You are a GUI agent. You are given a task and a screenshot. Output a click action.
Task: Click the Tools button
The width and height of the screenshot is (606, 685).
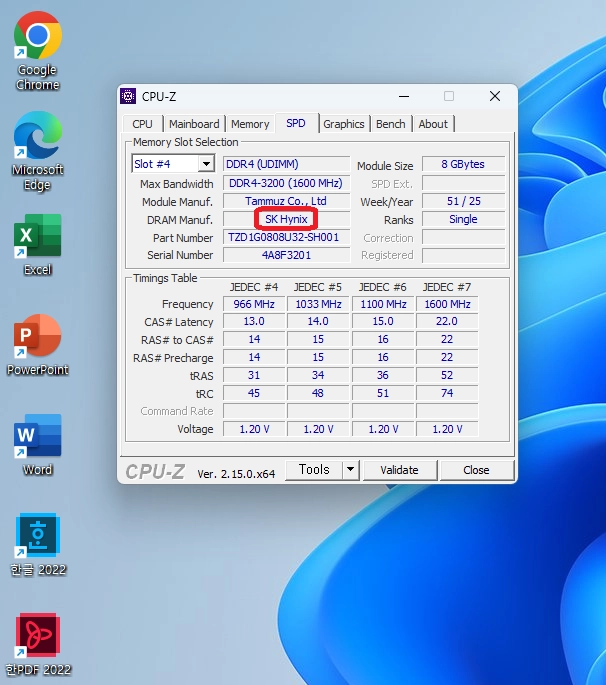pos(314,470)
